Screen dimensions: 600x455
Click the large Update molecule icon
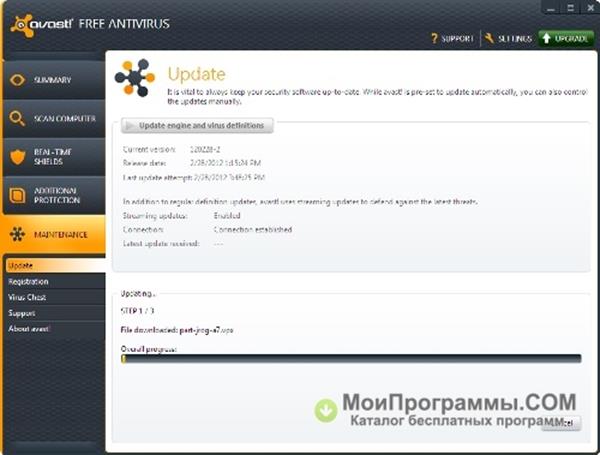135,78
